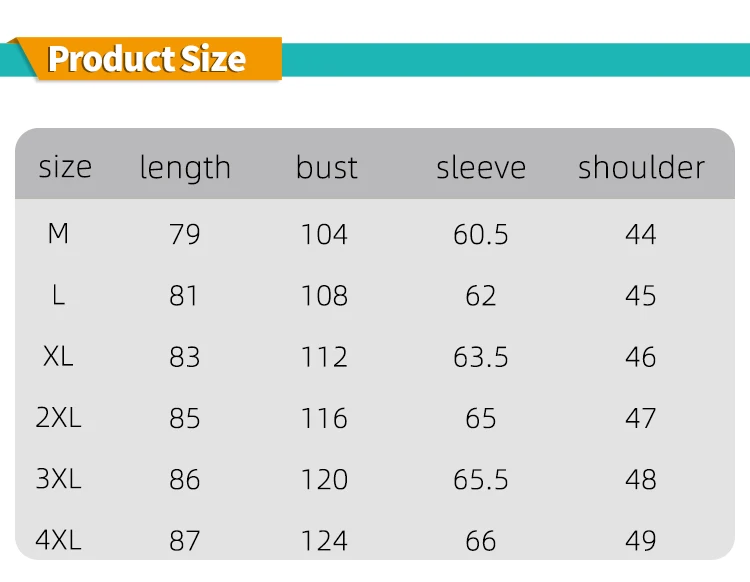Click the sleeve column header
750x582 pixels.
pyautogui.click(x=481, y=167)
